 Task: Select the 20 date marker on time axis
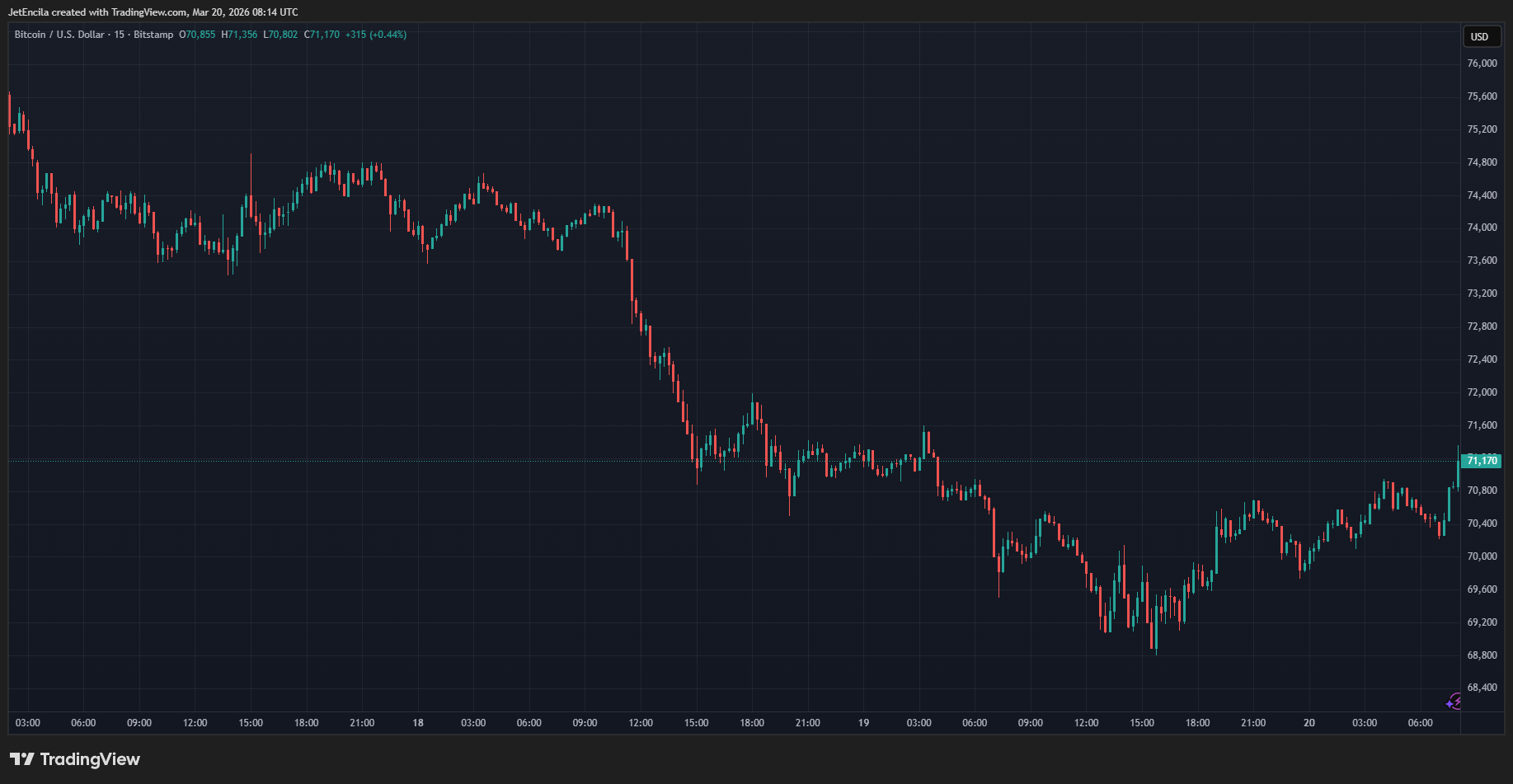tap(1309, 723)
